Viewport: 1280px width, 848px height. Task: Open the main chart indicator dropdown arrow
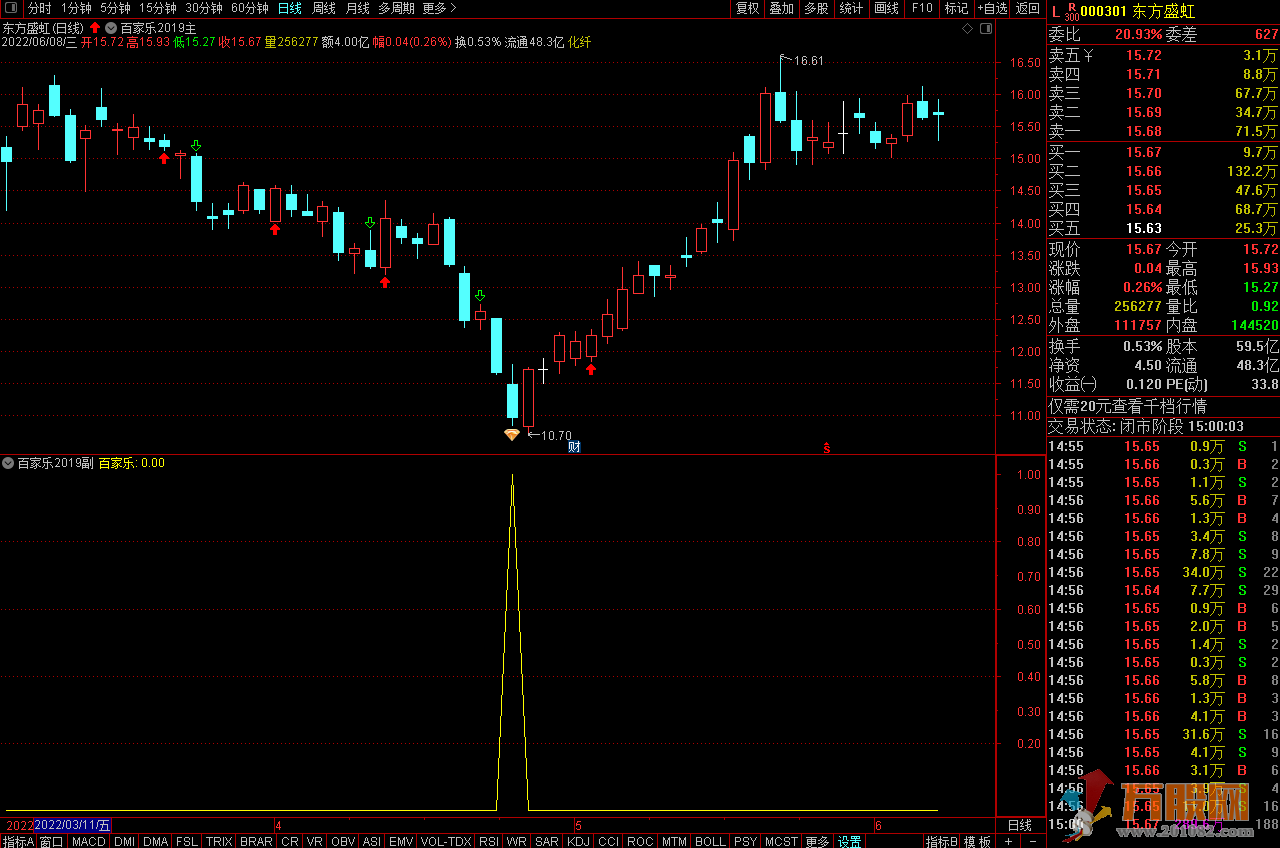(111, 28)
